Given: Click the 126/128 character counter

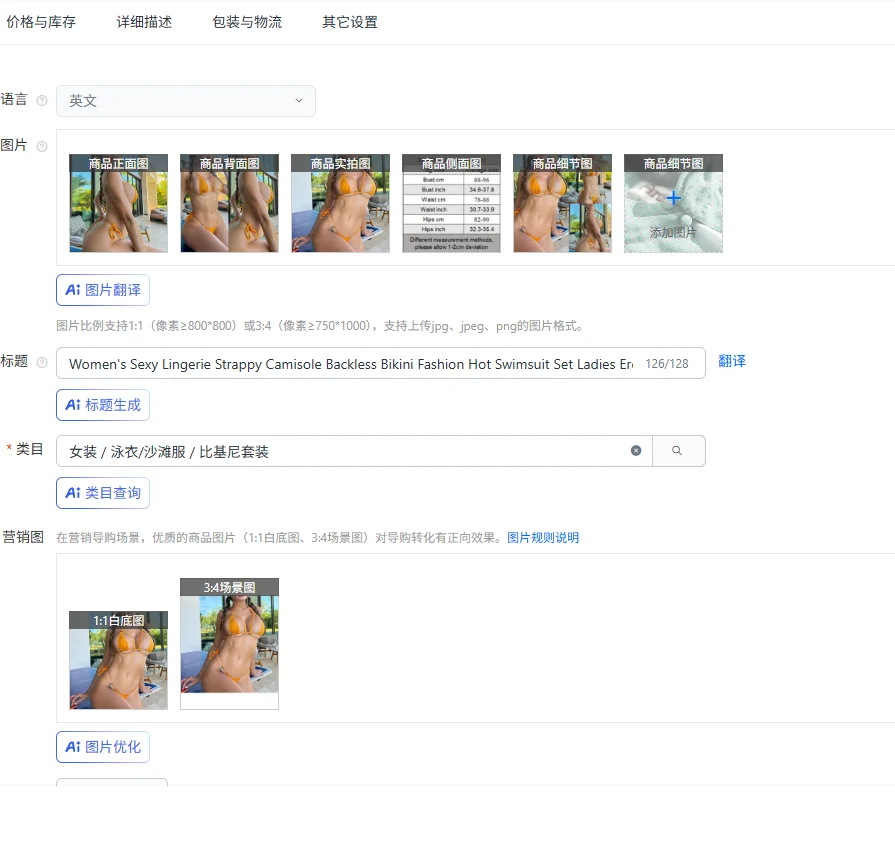Looking at the screenshot, I should [x=667, y=364].
